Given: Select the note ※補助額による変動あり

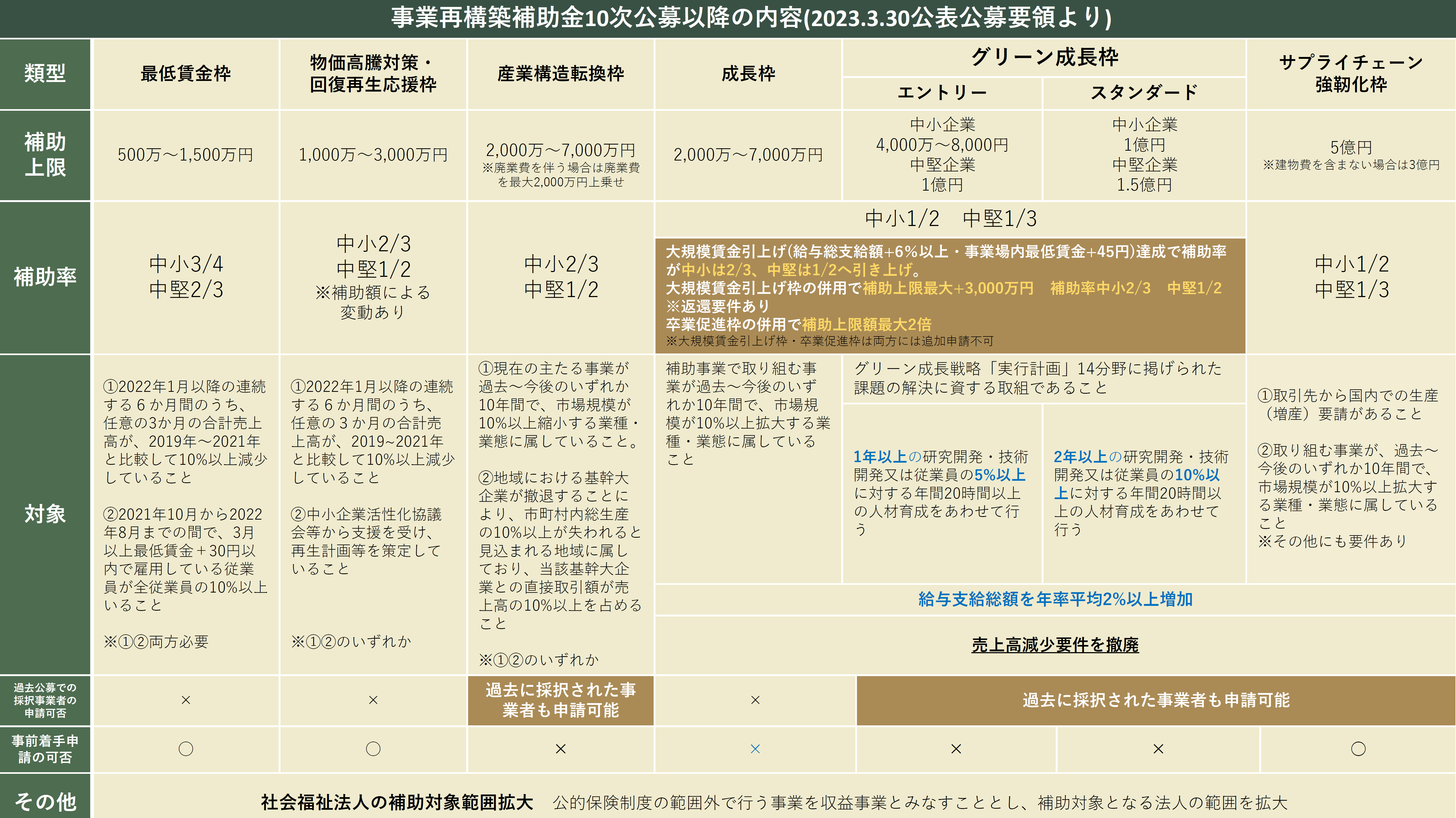Looking at the screenshot, I should point(373,302).
